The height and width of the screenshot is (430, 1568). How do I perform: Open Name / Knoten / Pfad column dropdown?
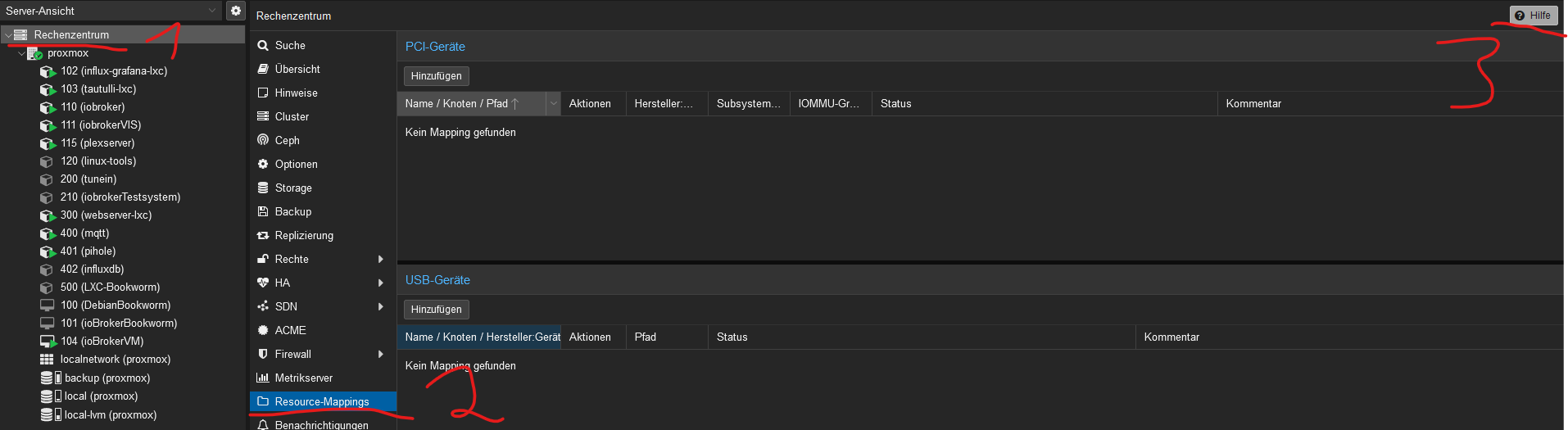[x=553, y=104]
